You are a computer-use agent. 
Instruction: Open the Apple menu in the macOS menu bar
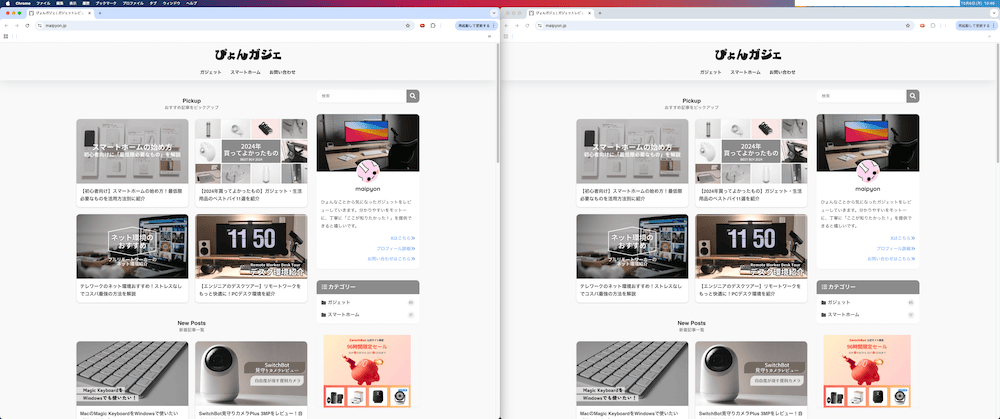coord(6,4)
